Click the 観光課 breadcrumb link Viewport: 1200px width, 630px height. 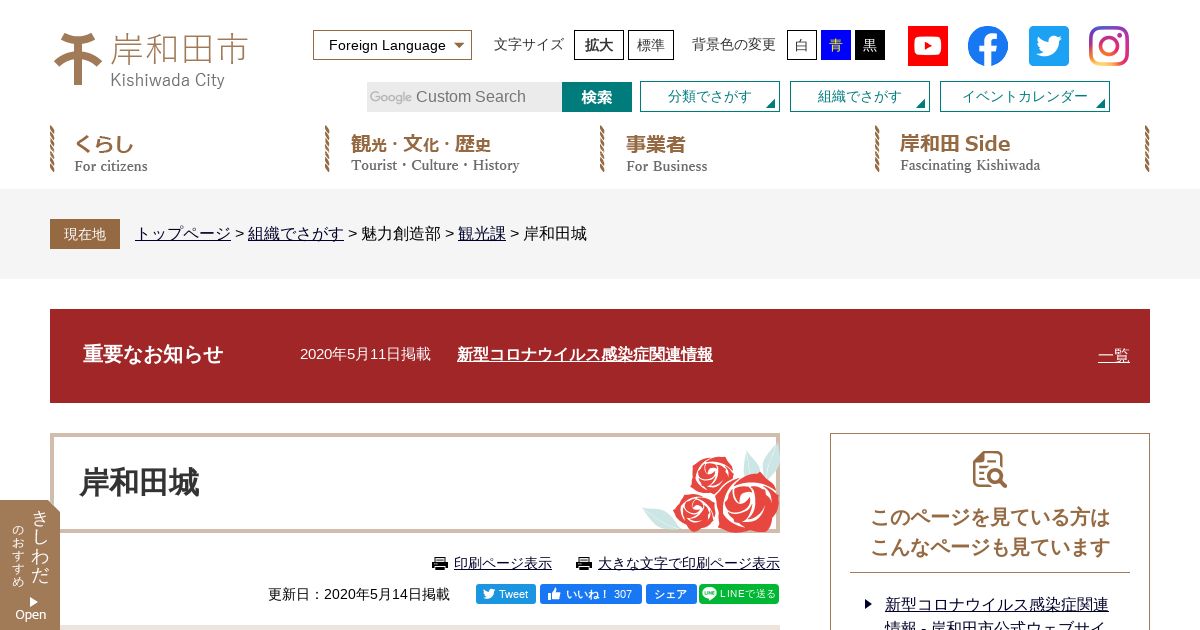482,233
